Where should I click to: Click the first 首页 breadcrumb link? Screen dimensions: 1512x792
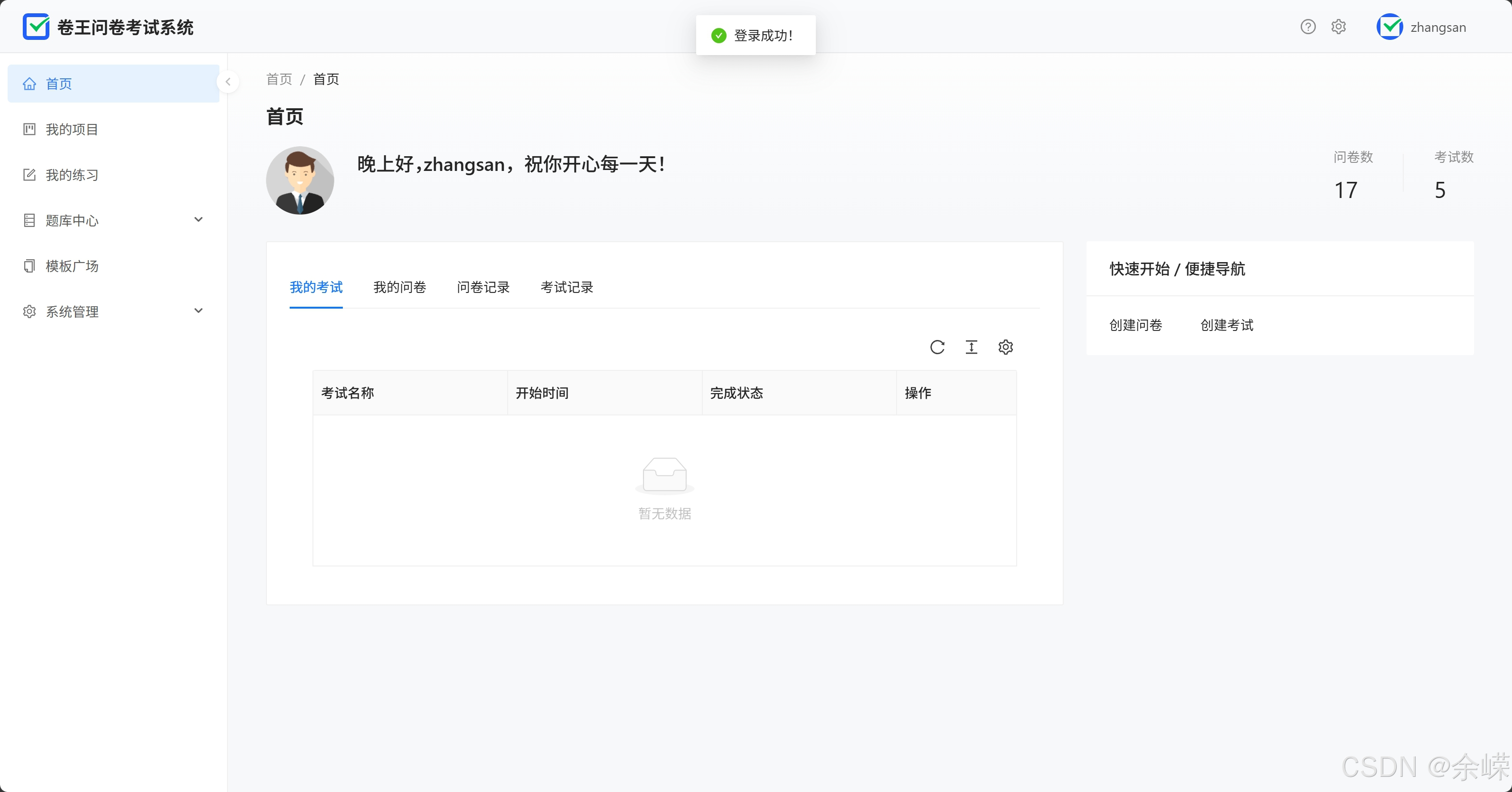[x=279, y=79]
